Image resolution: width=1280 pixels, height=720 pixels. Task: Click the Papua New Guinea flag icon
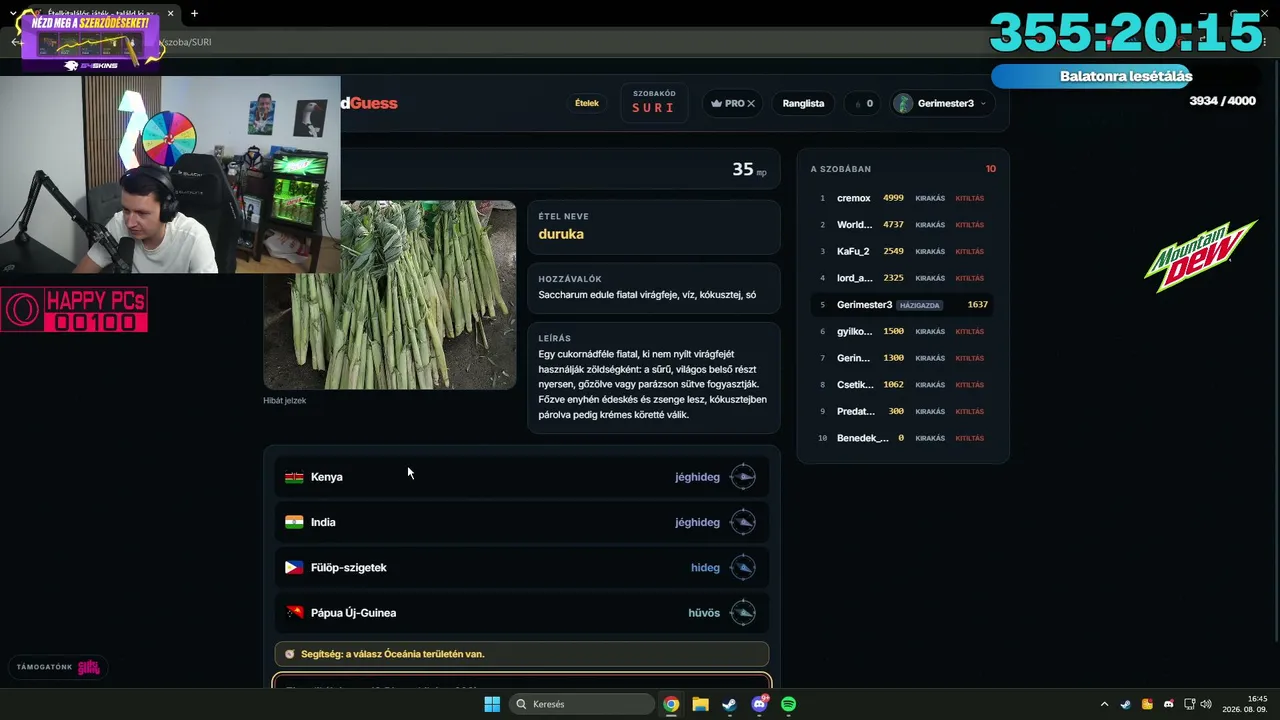coord(294,613)
